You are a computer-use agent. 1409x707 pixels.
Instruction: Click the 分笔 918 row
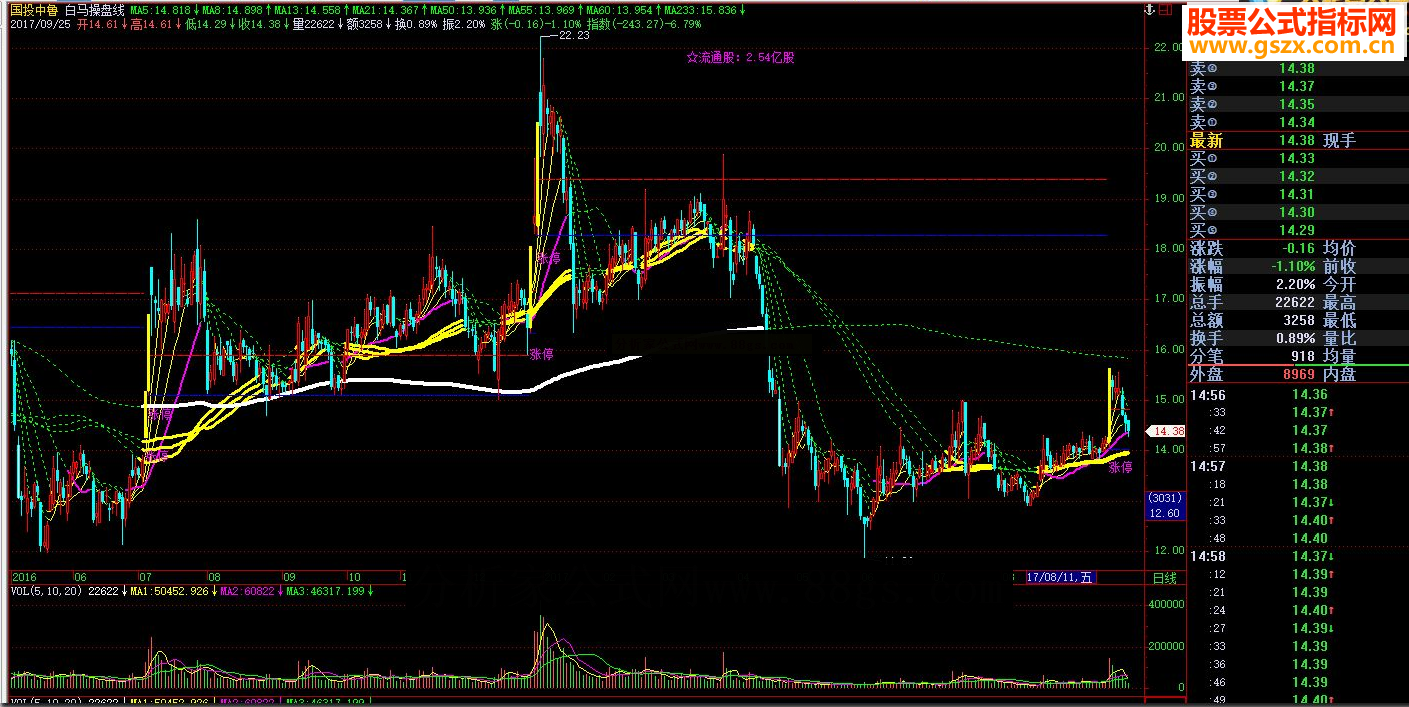(x=1252, y=357)
